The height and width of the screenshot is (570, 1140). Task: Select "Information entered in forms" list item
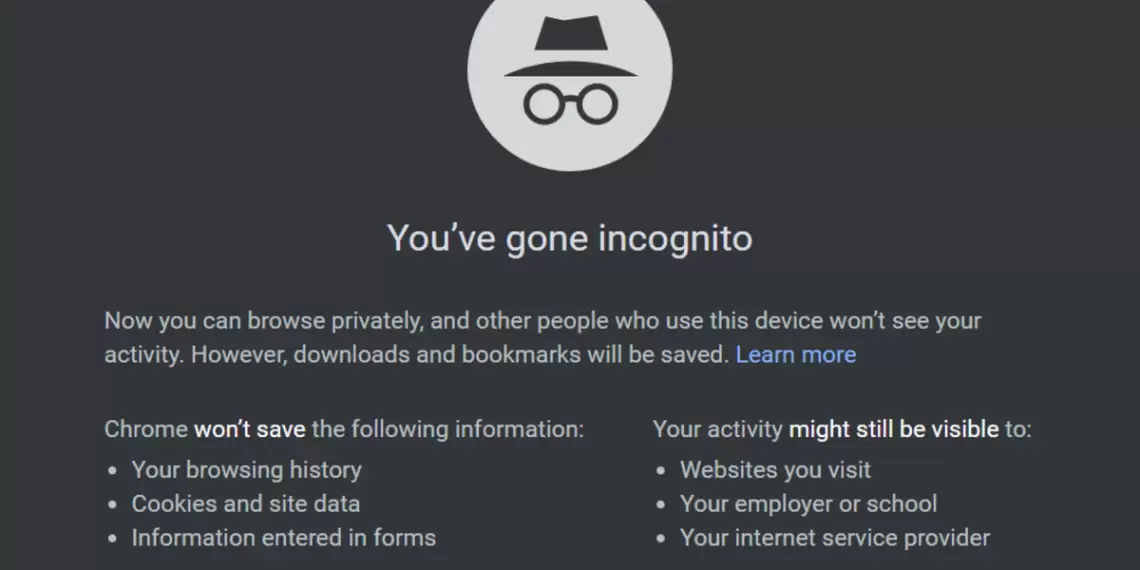283,538
